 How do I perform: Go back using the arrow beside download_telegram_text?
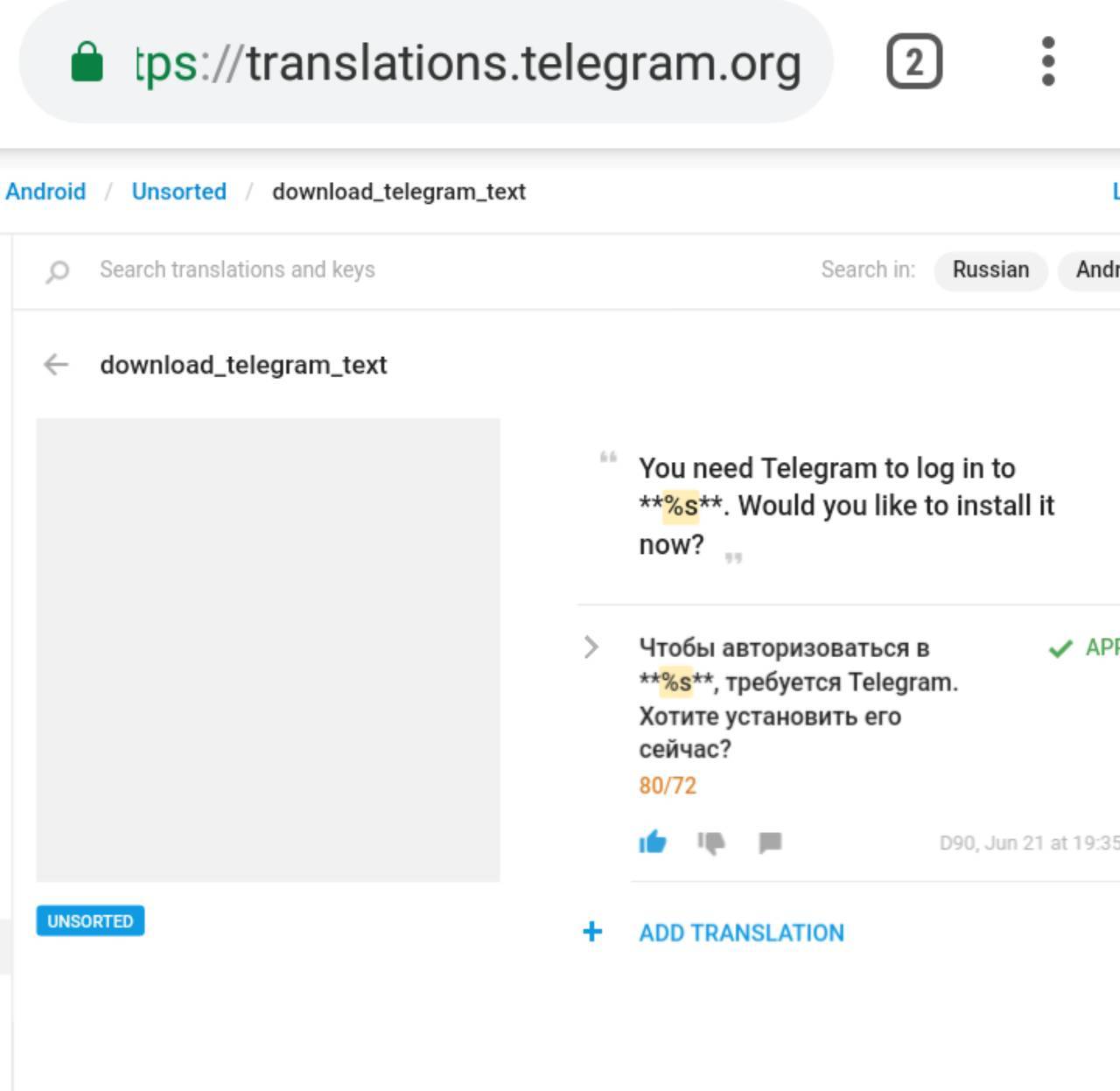click(x=56, y=364)
